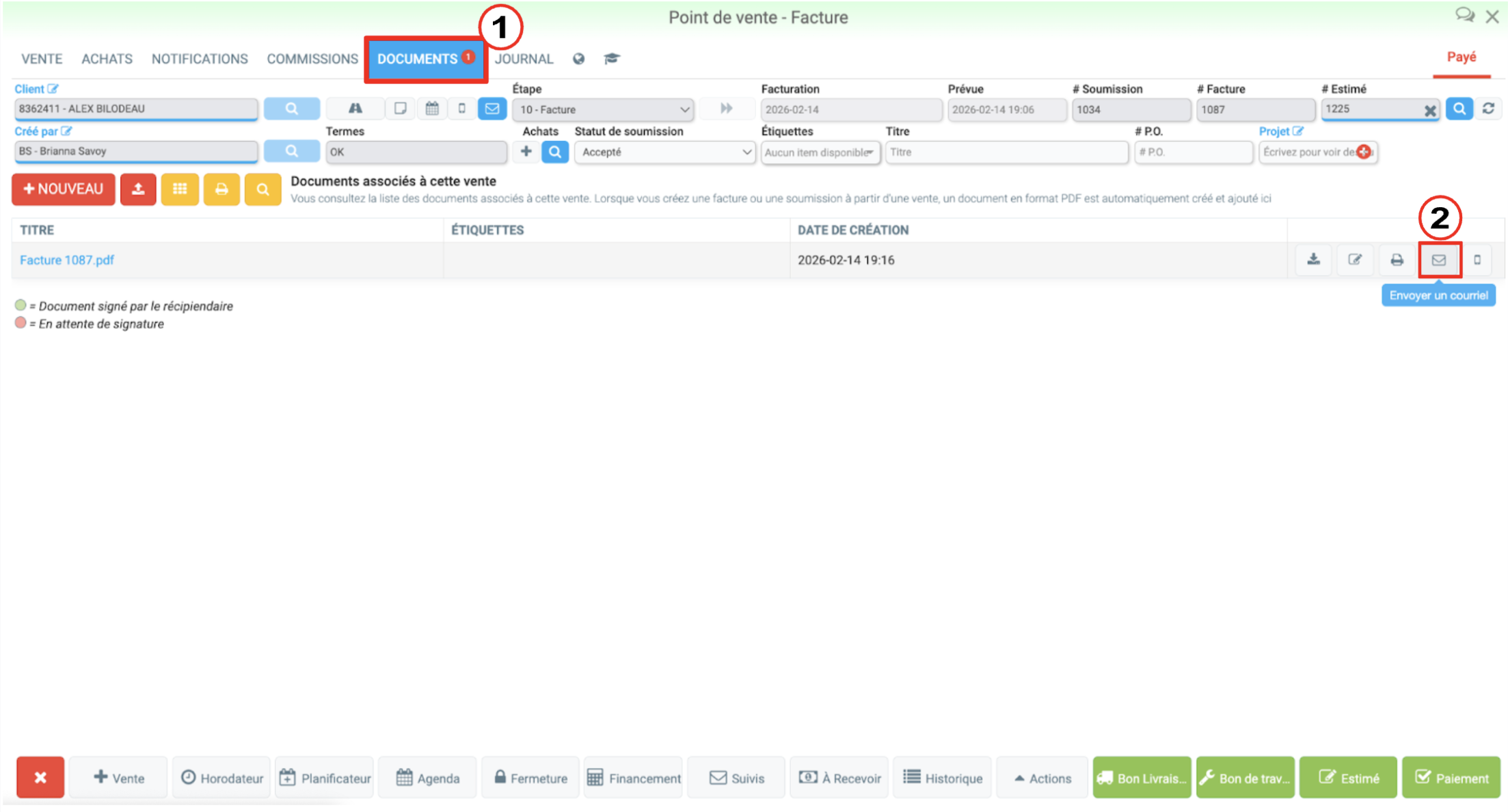Screen dimensions: 1508x812
Task: Click into the Termes field showing OK
Action: pos(416,152)
